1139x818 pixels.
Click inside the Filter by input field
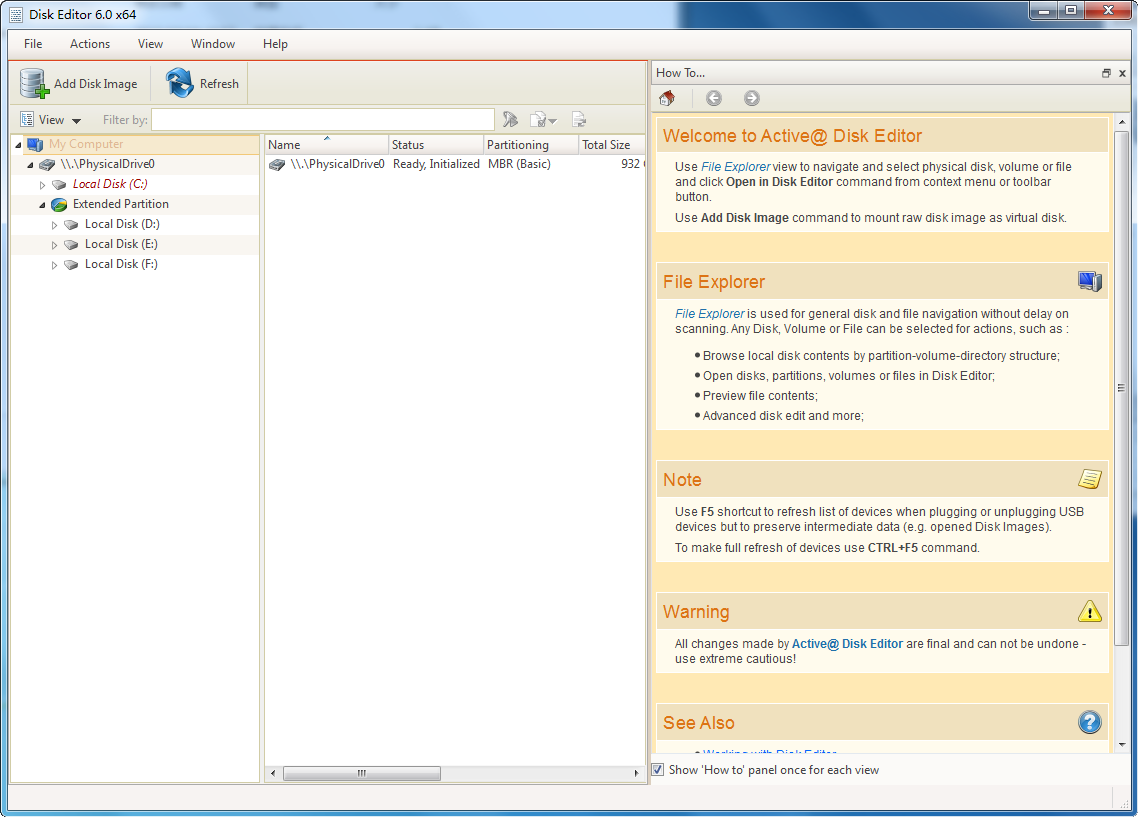[x=322, y=120]
